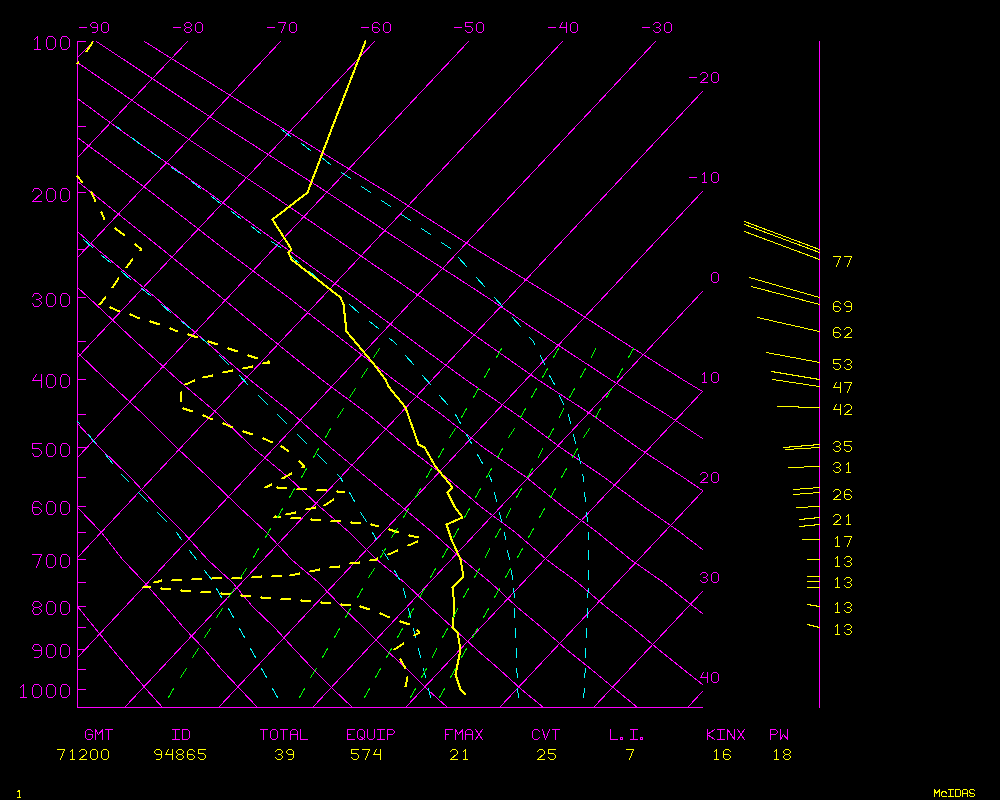The height and width of the screenshot is (800, 1000).
Task: Click the 100 pressure level label
Action: tap(50, 43)
